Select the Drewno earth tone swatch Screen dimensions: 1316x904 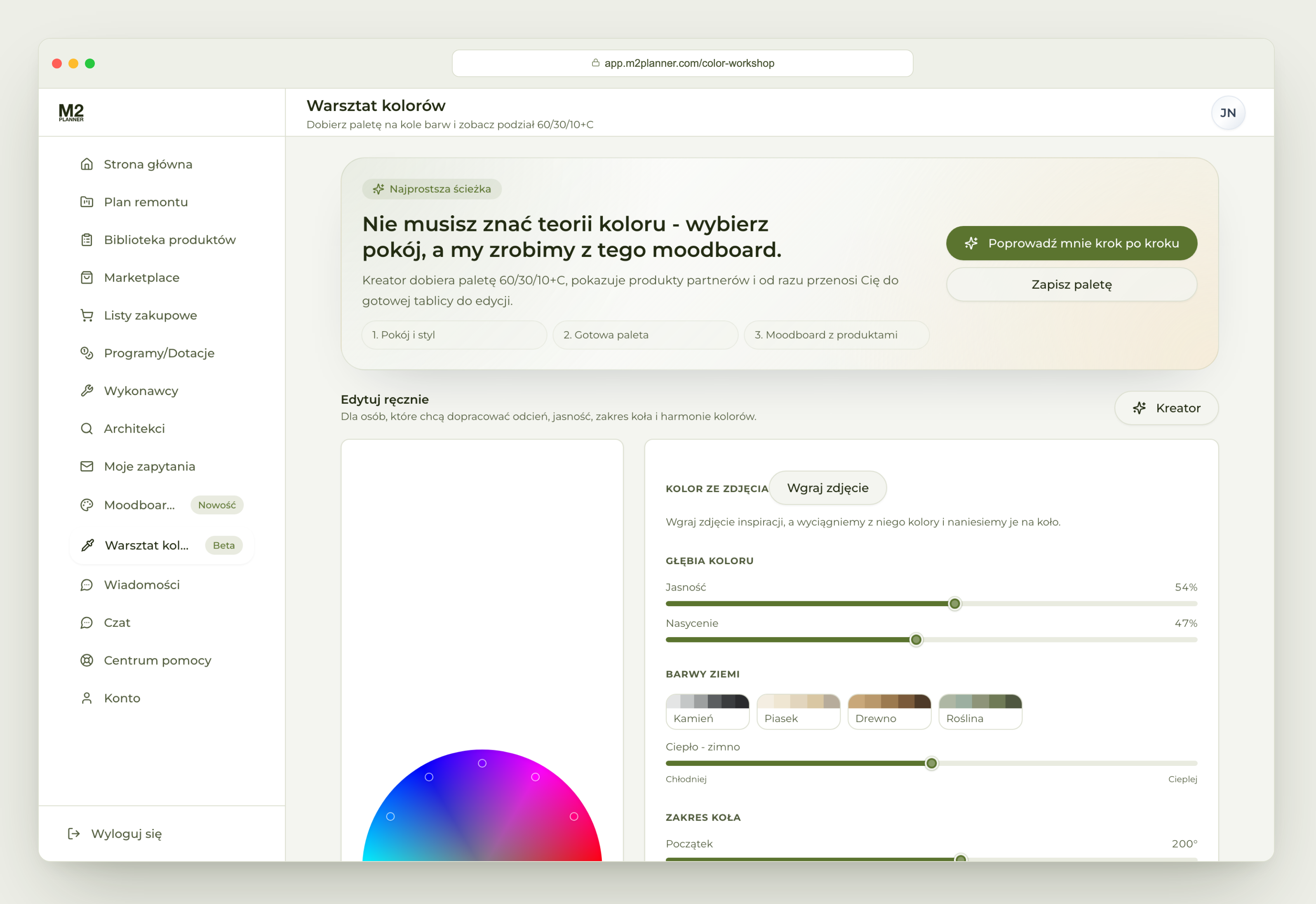pos(889,712)
